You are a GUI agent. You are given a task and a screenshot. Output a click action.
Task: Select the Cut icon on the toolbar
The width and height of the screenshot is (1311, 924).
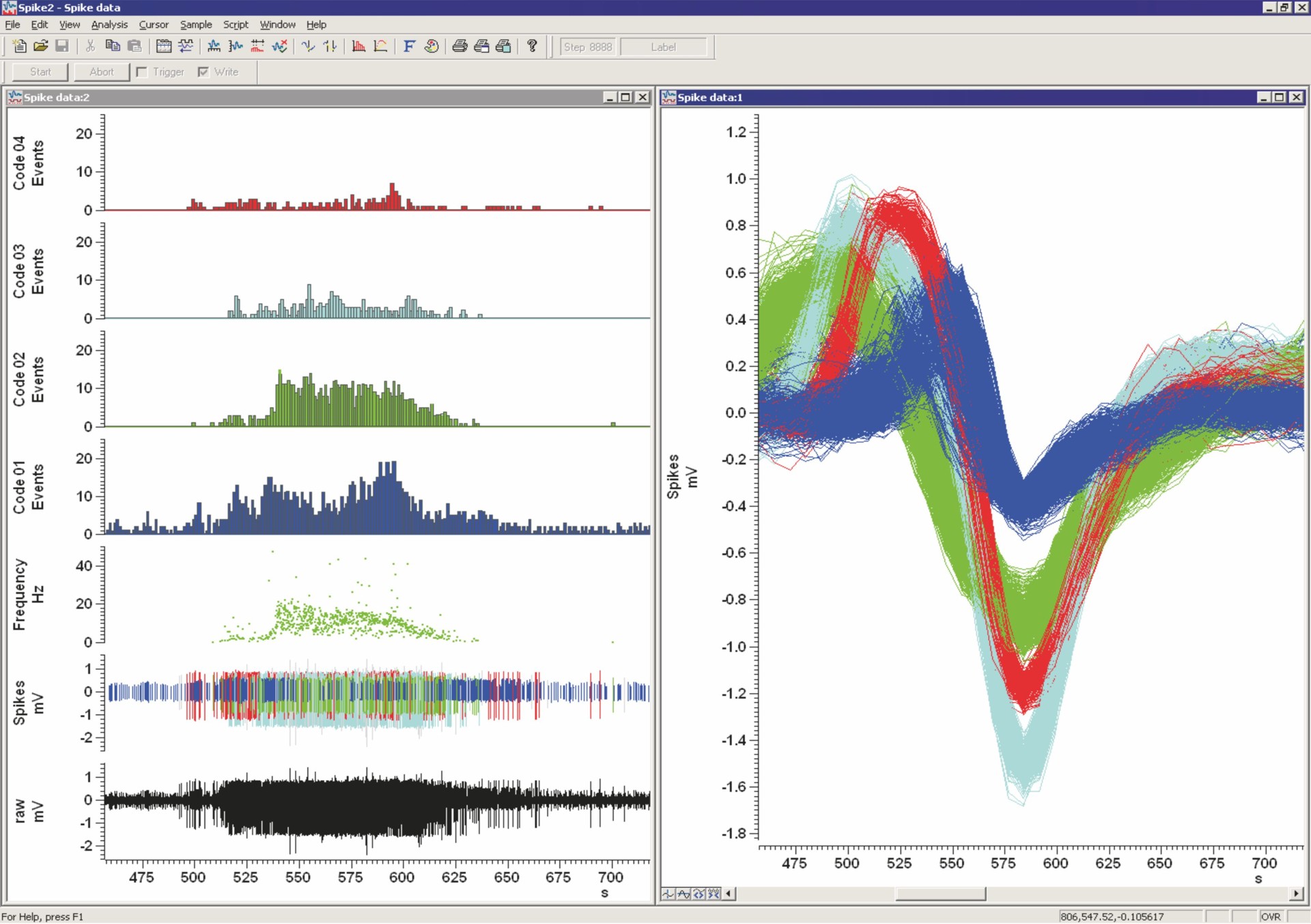click(x=89, y=46)
